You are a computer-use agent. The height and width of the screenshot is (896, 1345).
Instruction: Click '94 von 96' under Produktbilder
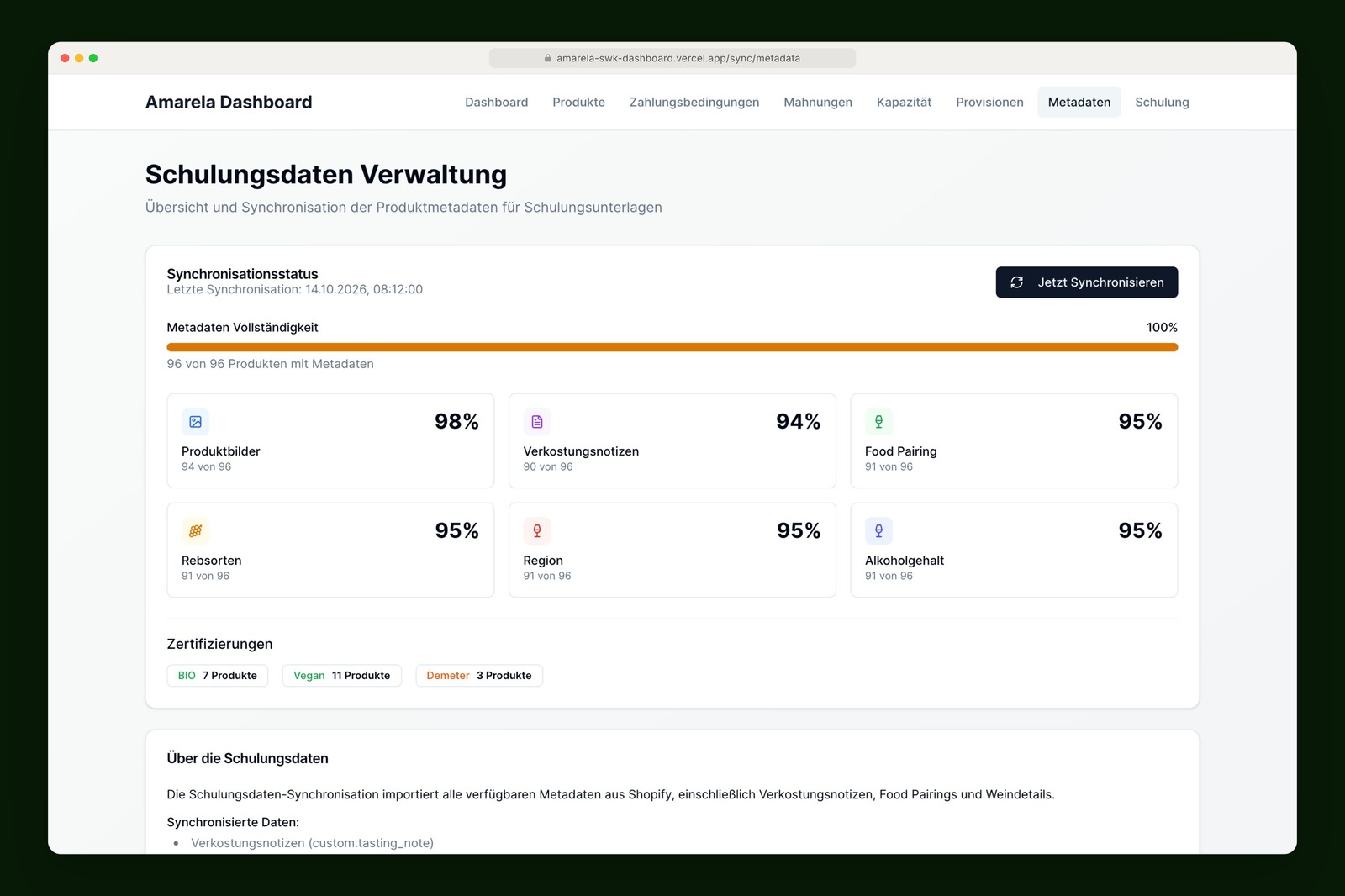point(206,467)
